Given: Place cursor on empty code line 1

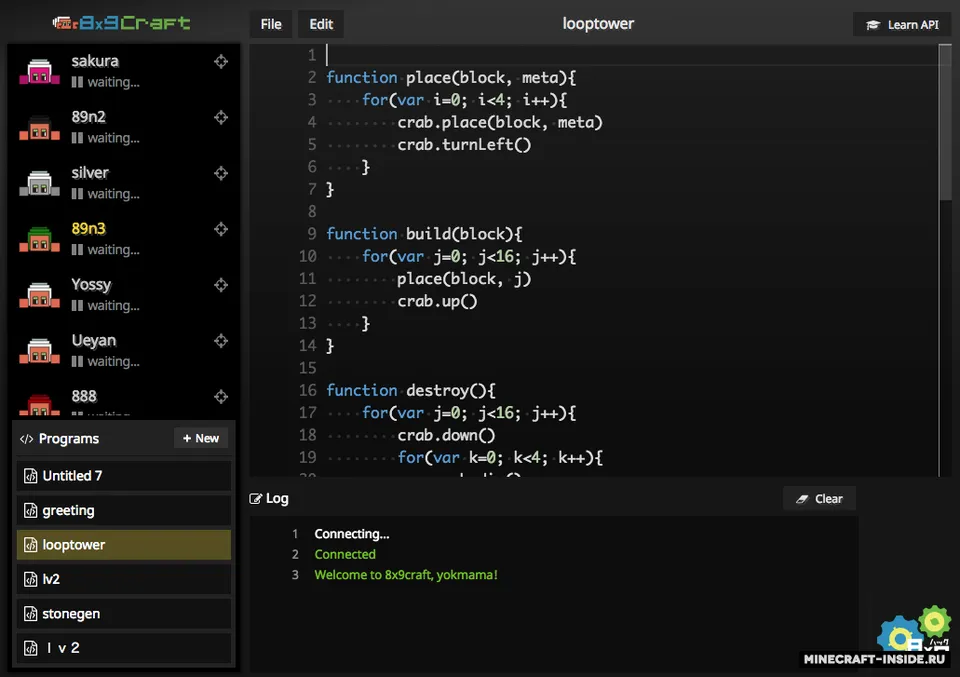Looking at the screenshot, I should coord(631,55).
